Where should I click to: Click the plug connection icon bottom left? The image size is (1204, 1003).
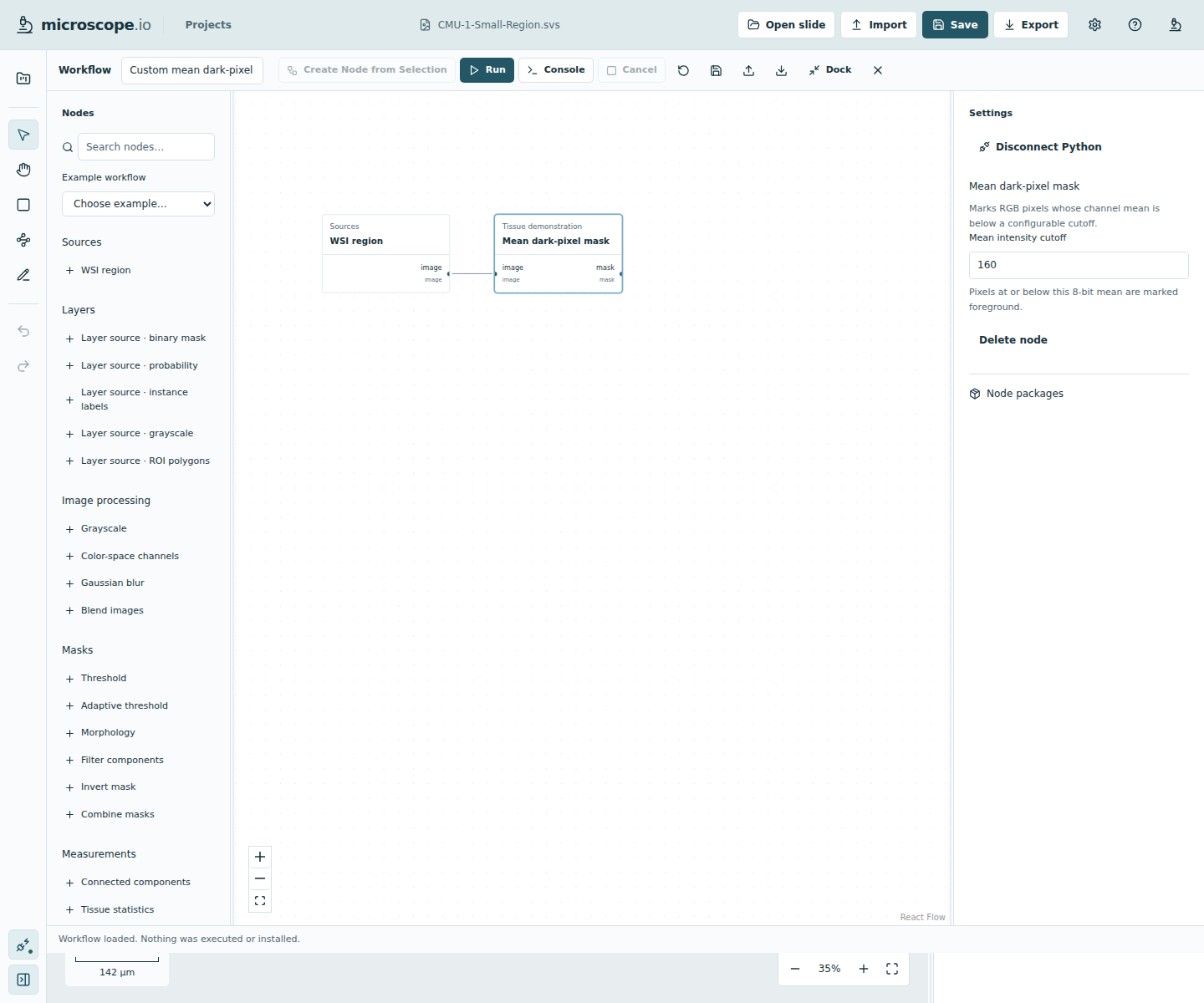coord(23,945)
